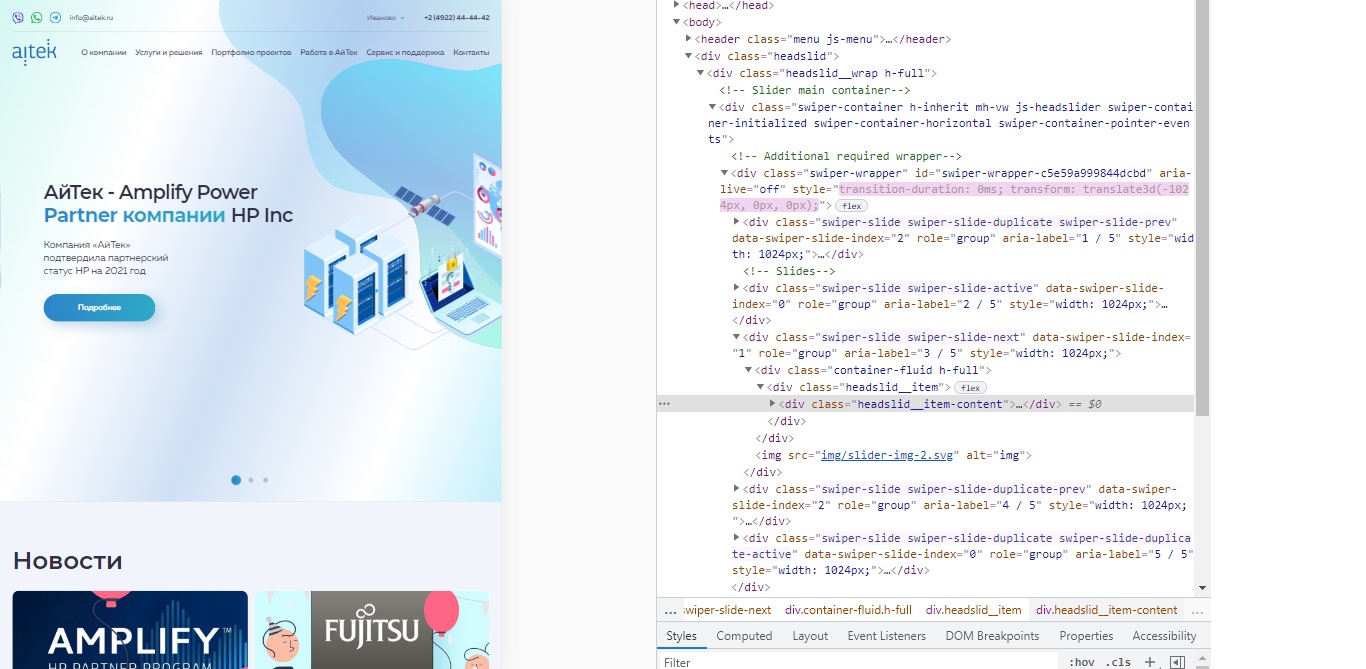
Task: Collapse the body element node
Action: [x=676, y=22]
